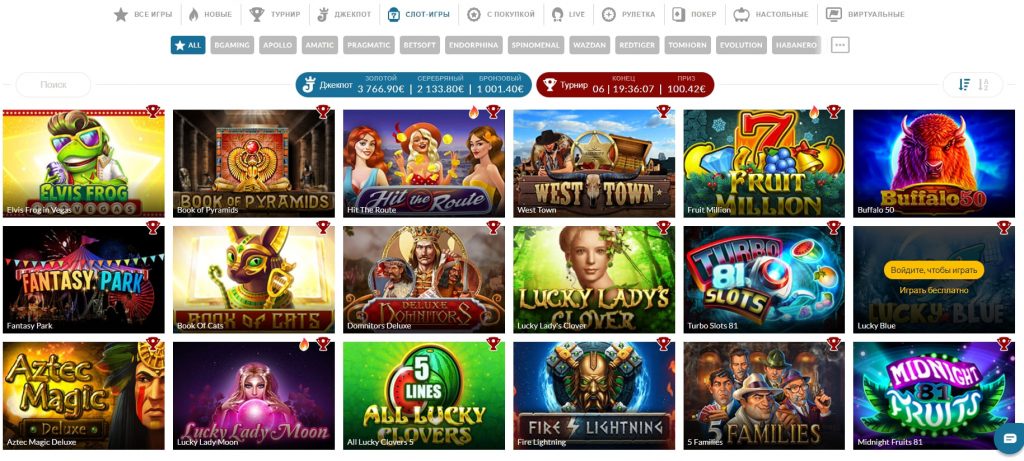Open the chat support bubble icon

1010,438
